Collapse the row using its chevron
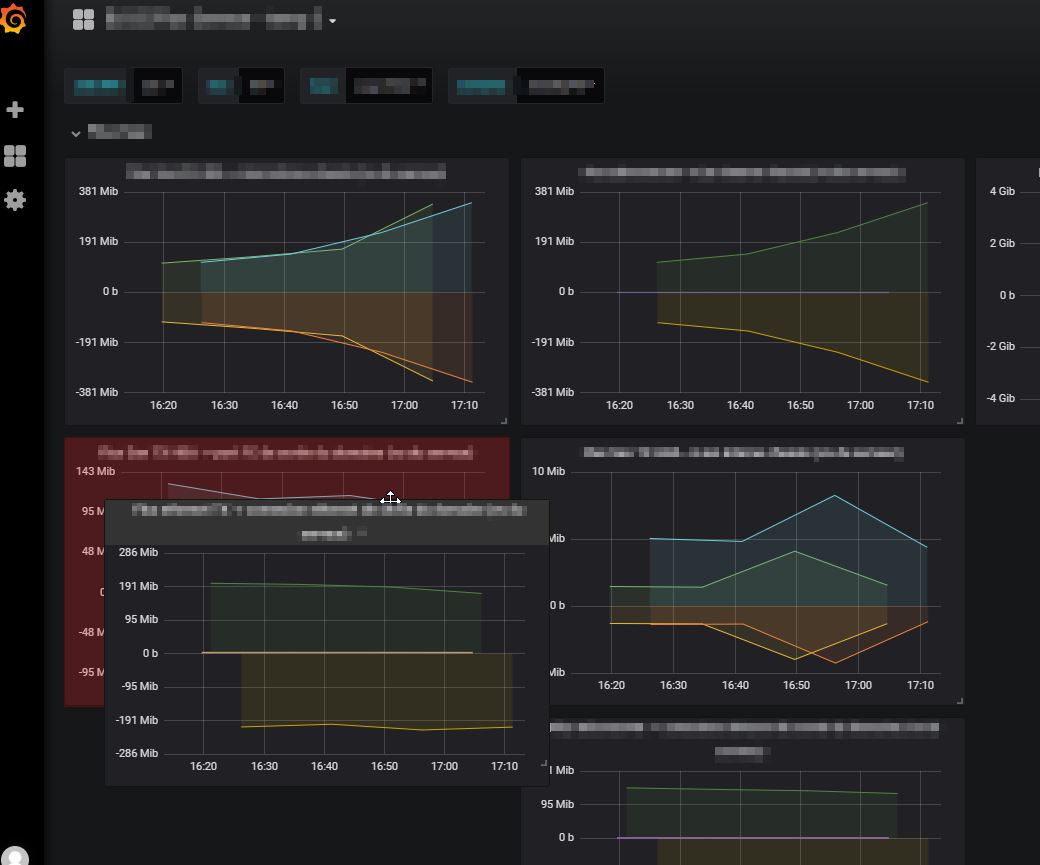This screenshot has width=1040, height=865. (x=76, y=132)
